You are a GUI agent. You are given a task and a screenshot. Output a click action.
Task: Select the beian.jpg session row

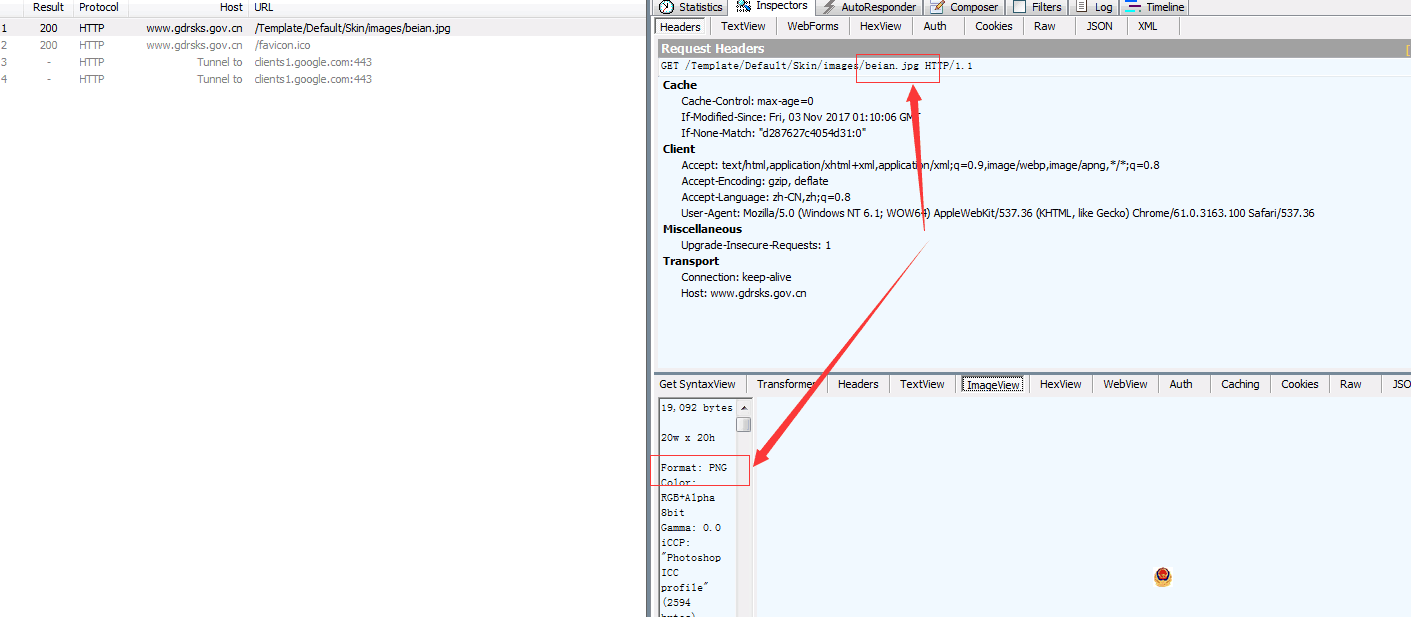tap(352, 28)
